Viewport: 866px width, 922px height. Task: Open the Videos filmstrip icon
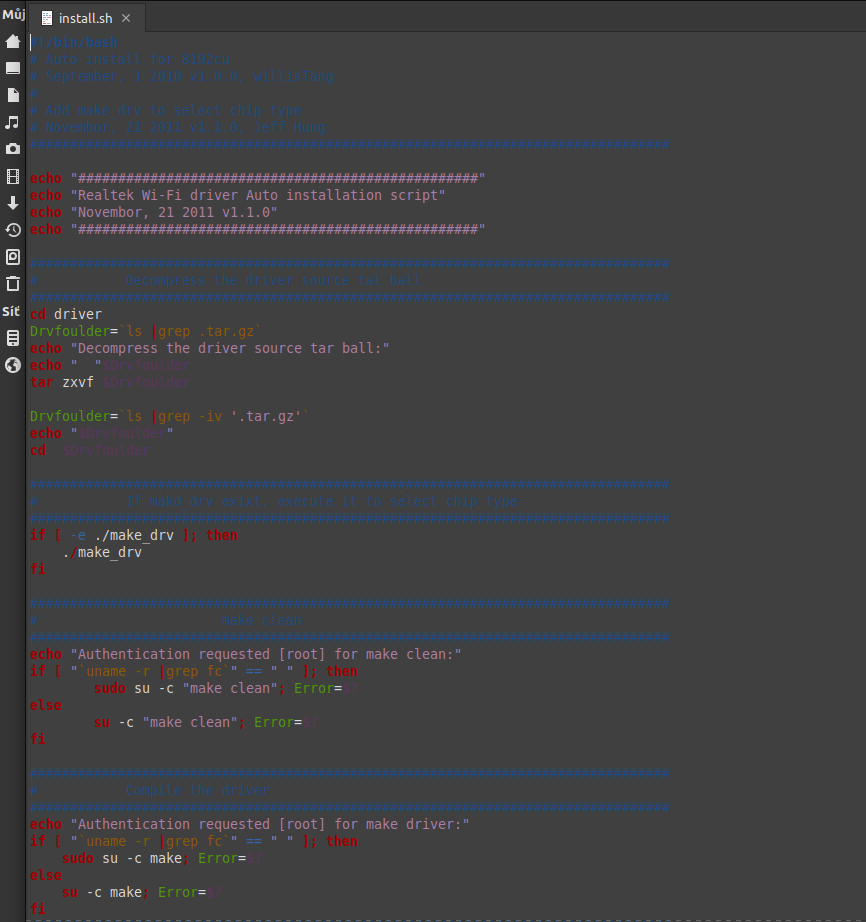pyautogui.click(x=13, y=176)
